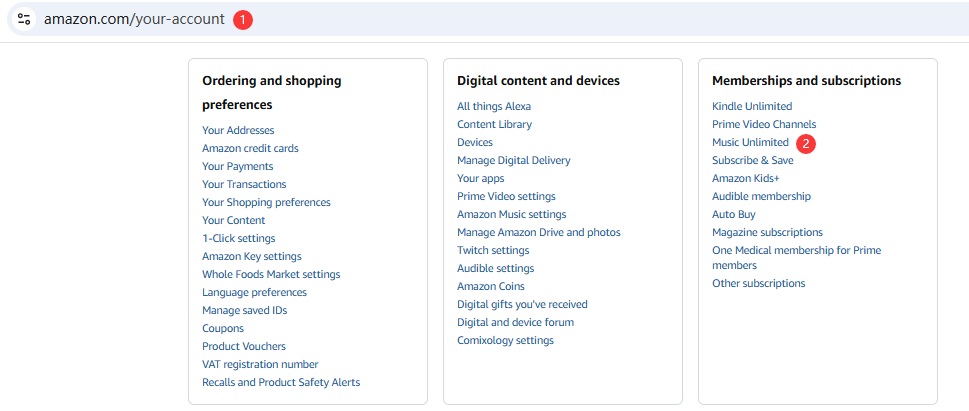
Task: Open Subscribe & Save
Action: tap(752, 160)
